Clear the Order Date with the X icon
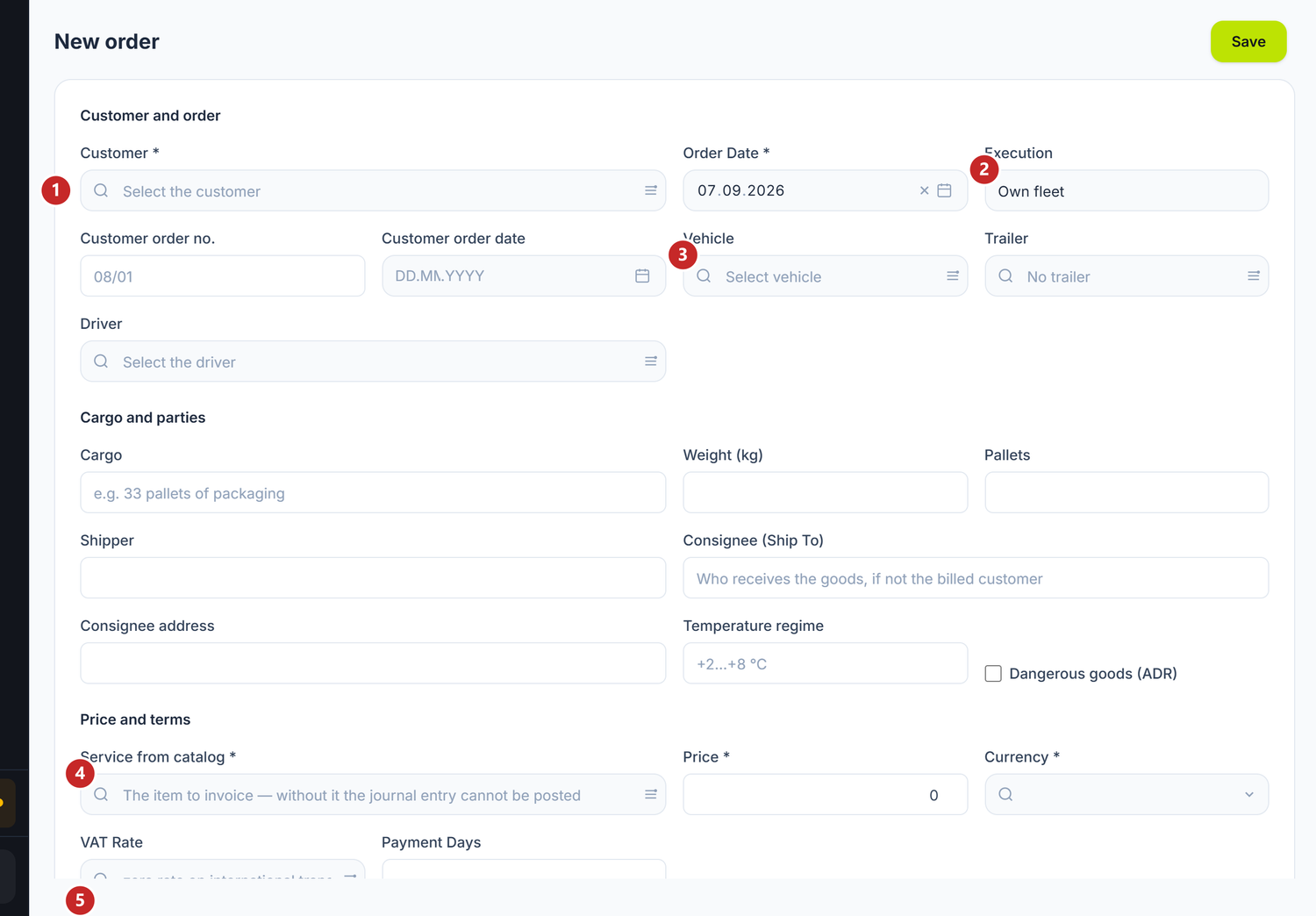Image resolution: width=1316 pixels, height=916 pixels. 924,190
